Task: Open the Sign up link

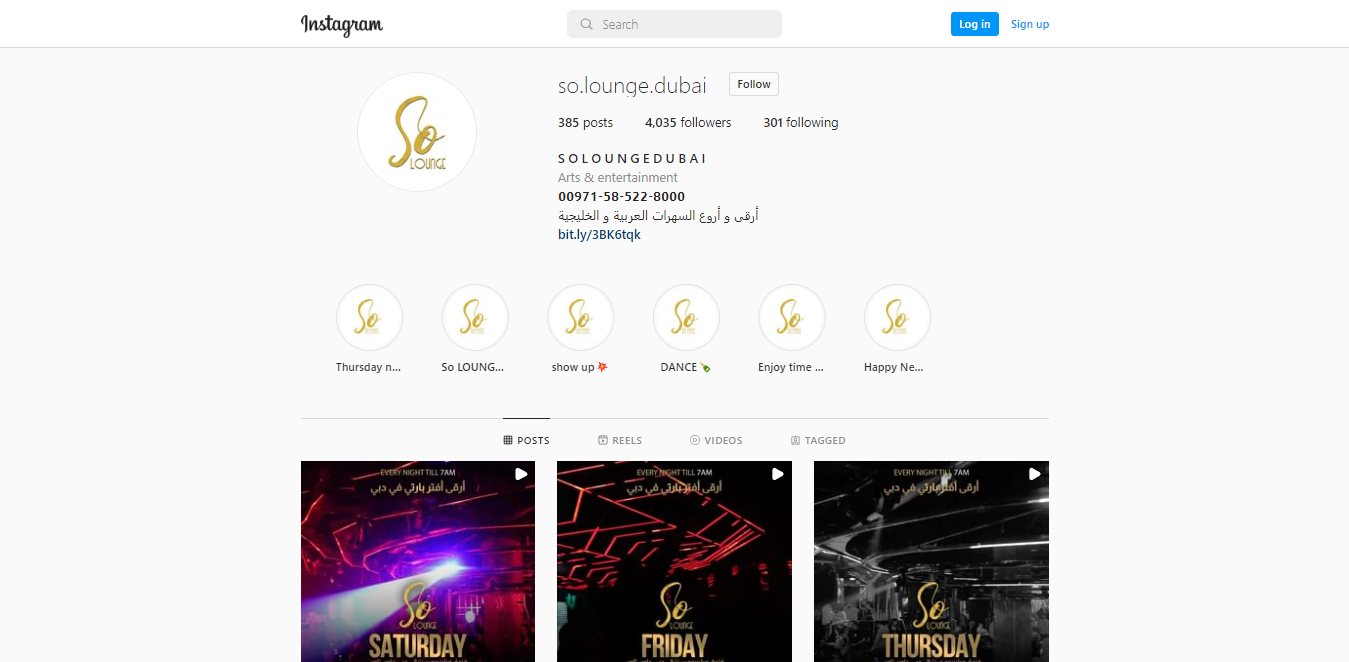Action: [x=1030, y=24]
